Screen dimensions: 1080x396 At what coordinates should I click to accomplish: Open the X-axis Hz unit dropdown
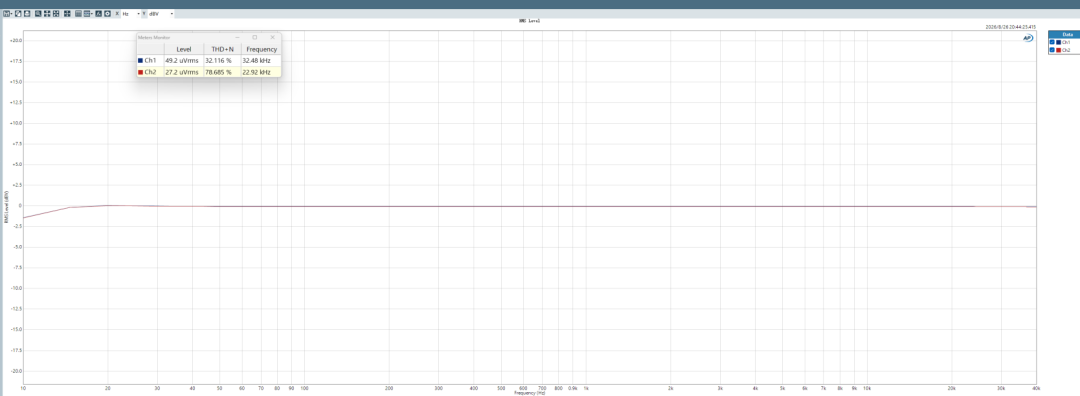138,14
